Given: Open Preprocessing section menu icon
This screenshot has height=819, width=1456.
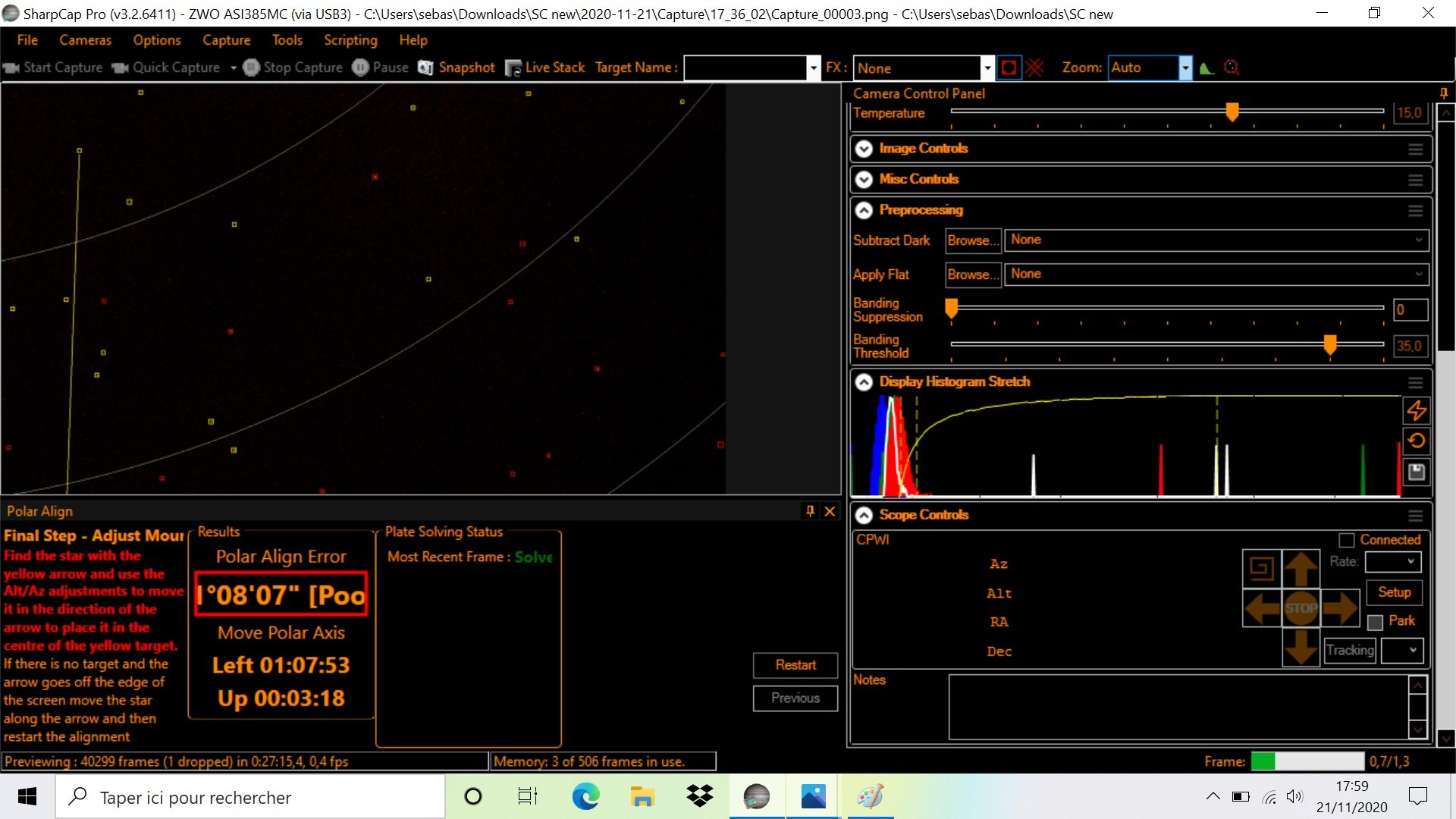Looking at the screenshot, I should tap(1415, 211).
